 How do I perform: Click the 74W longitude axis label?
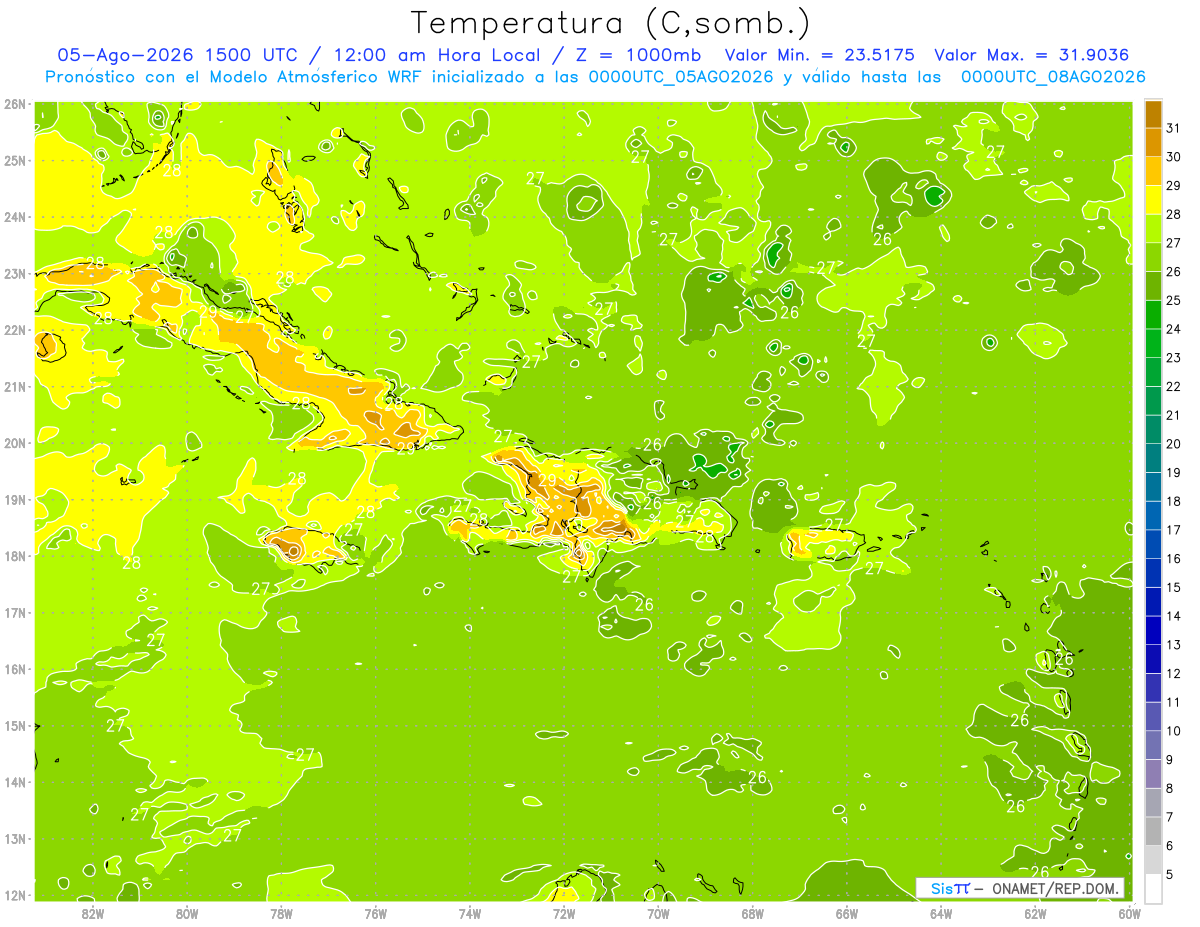pyautogui.click(x=470, y=913)
